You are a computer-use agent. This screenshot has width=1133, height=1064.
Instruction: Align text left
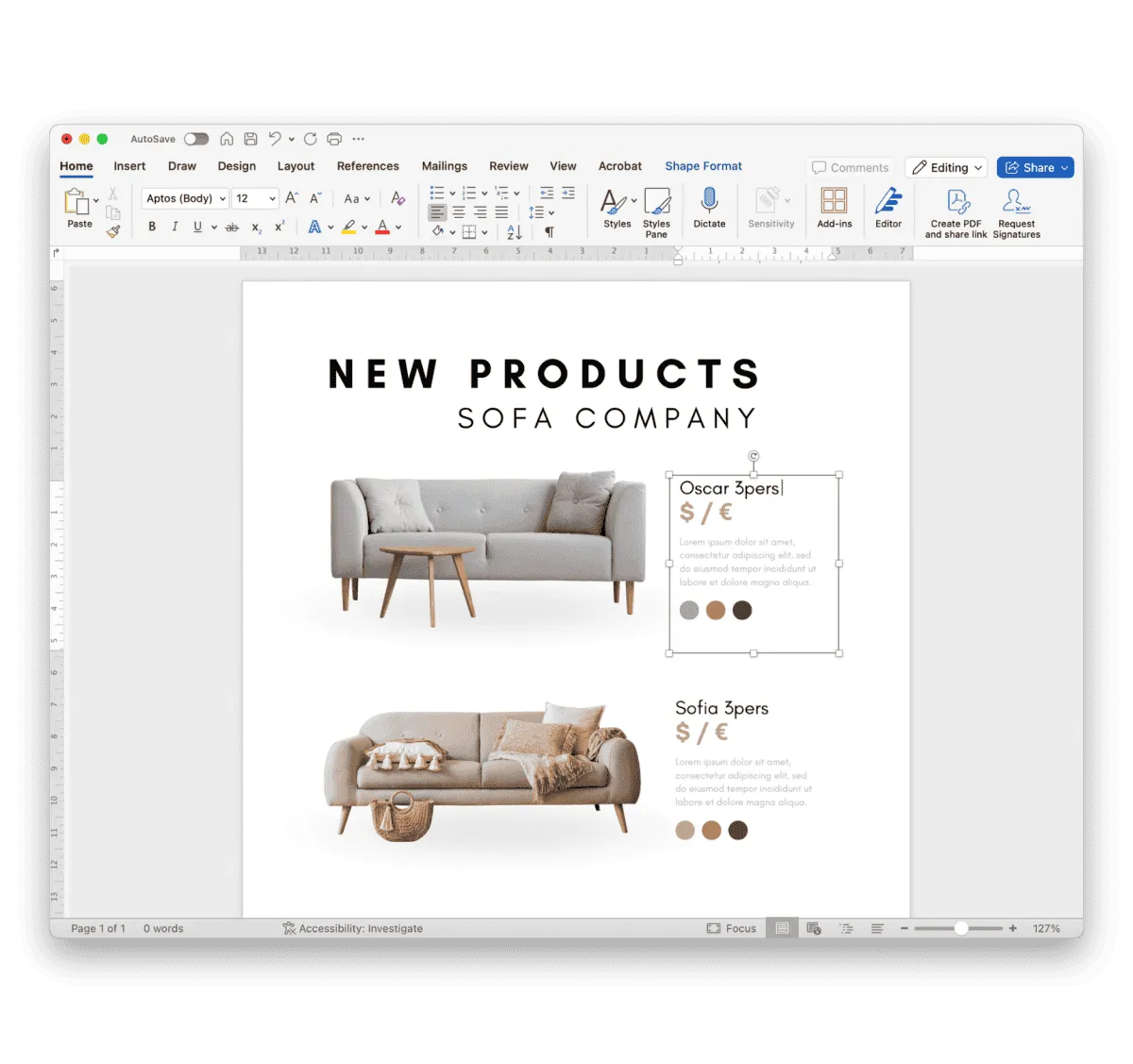point(437,212)
